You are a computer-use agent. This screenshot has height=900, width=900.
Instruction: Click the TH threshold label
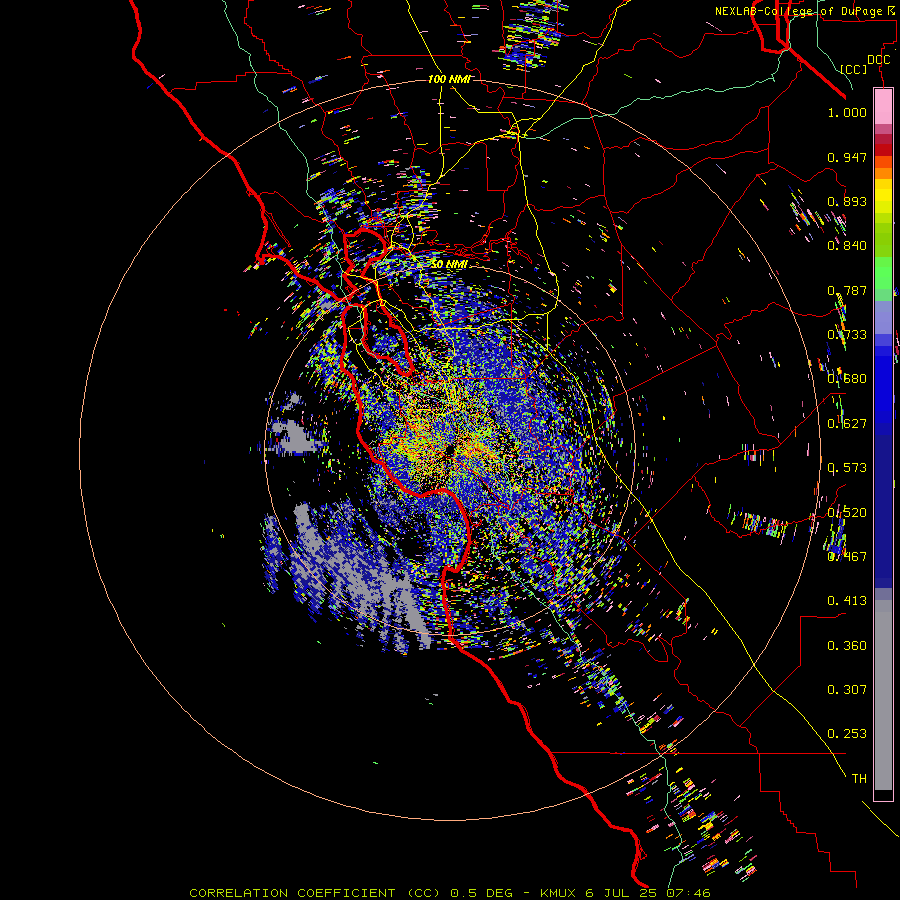click(859, 779)
